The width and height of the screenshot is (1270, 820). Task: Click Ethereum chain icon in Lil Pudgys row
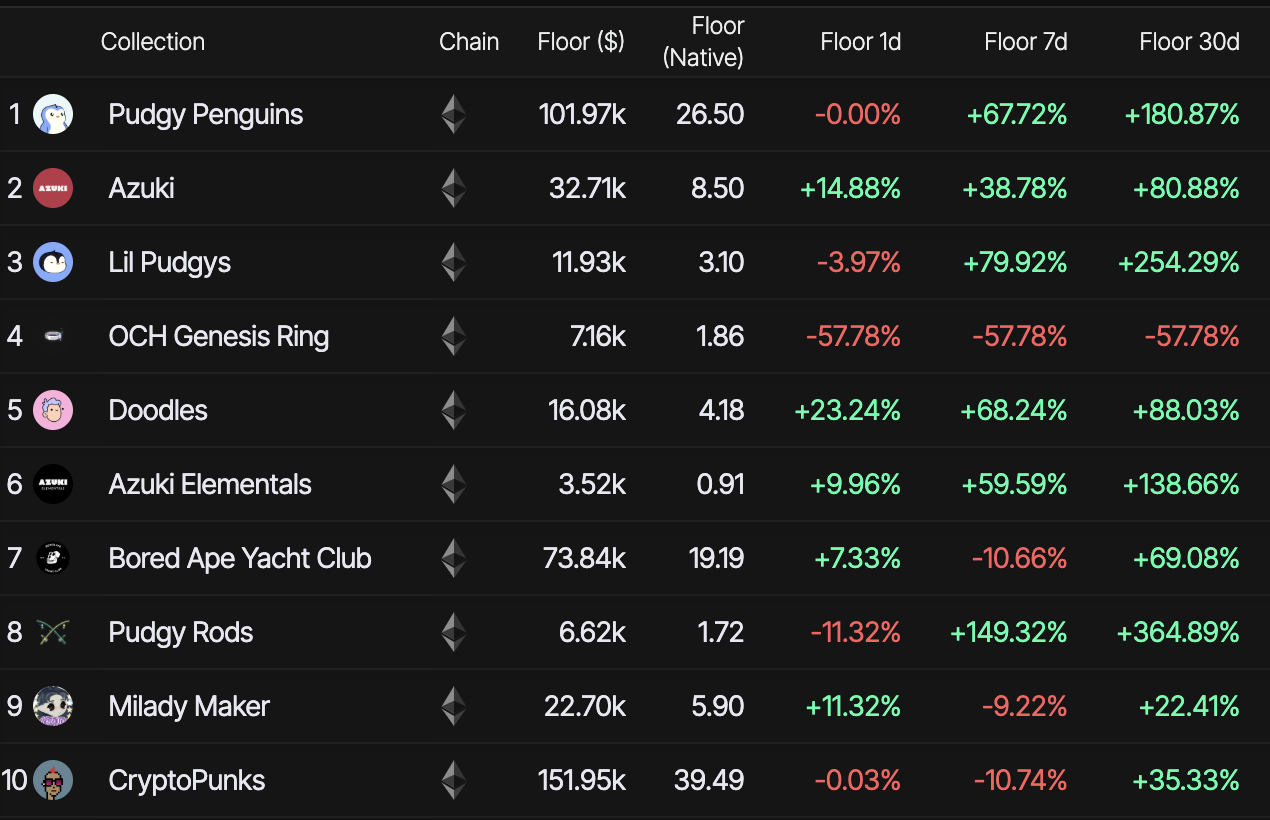pyautogui.click(x=454, y=262)
